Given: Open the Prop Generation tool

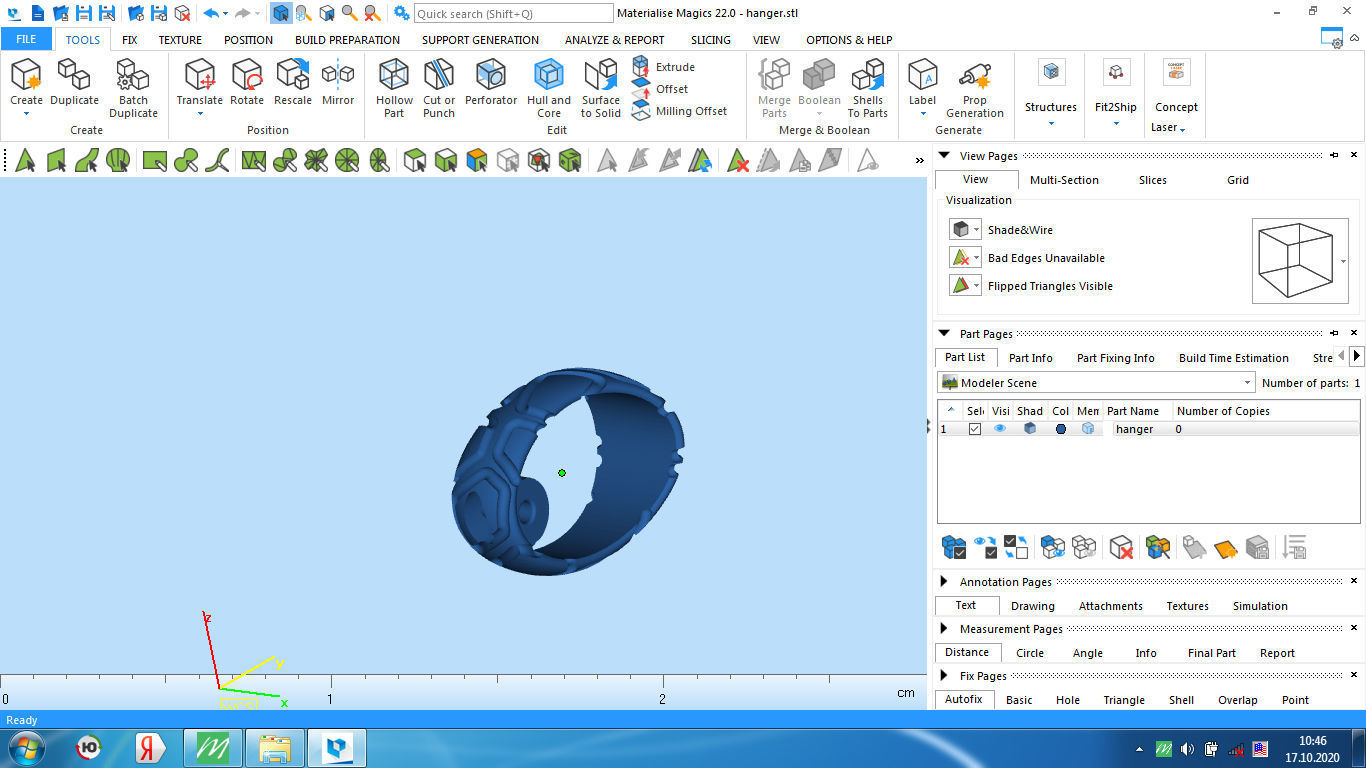Looking at the screenshot, I should 975,88.
